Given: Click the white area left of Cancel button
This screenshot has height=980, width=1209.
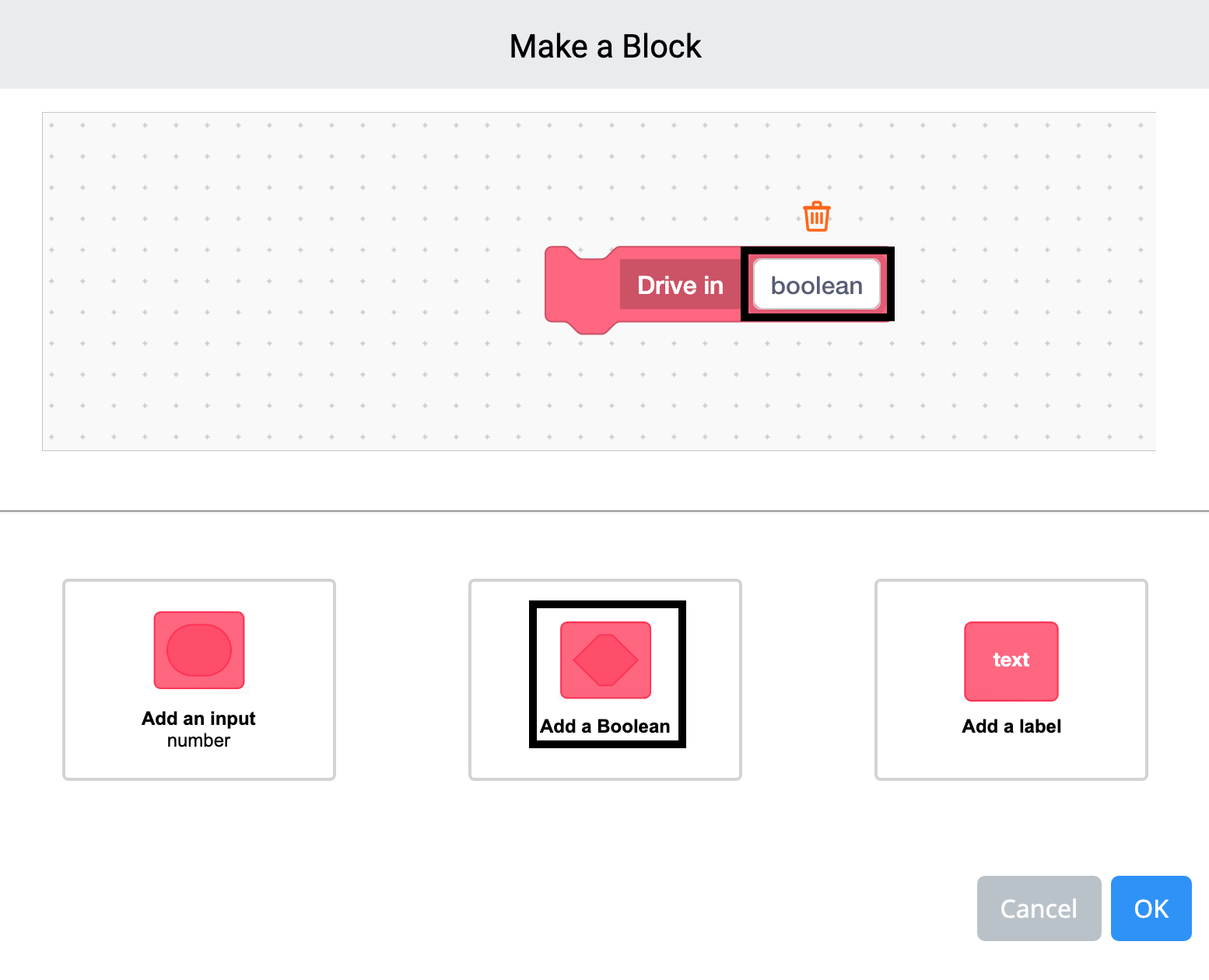Looking at the screenshot, I should [x=700, y=908].
